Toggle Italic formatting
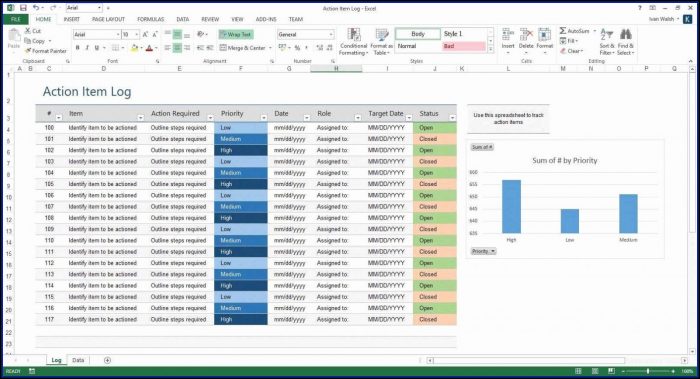Image resolution: width=700 pixels, height=379 pixels. pos(87,48)
